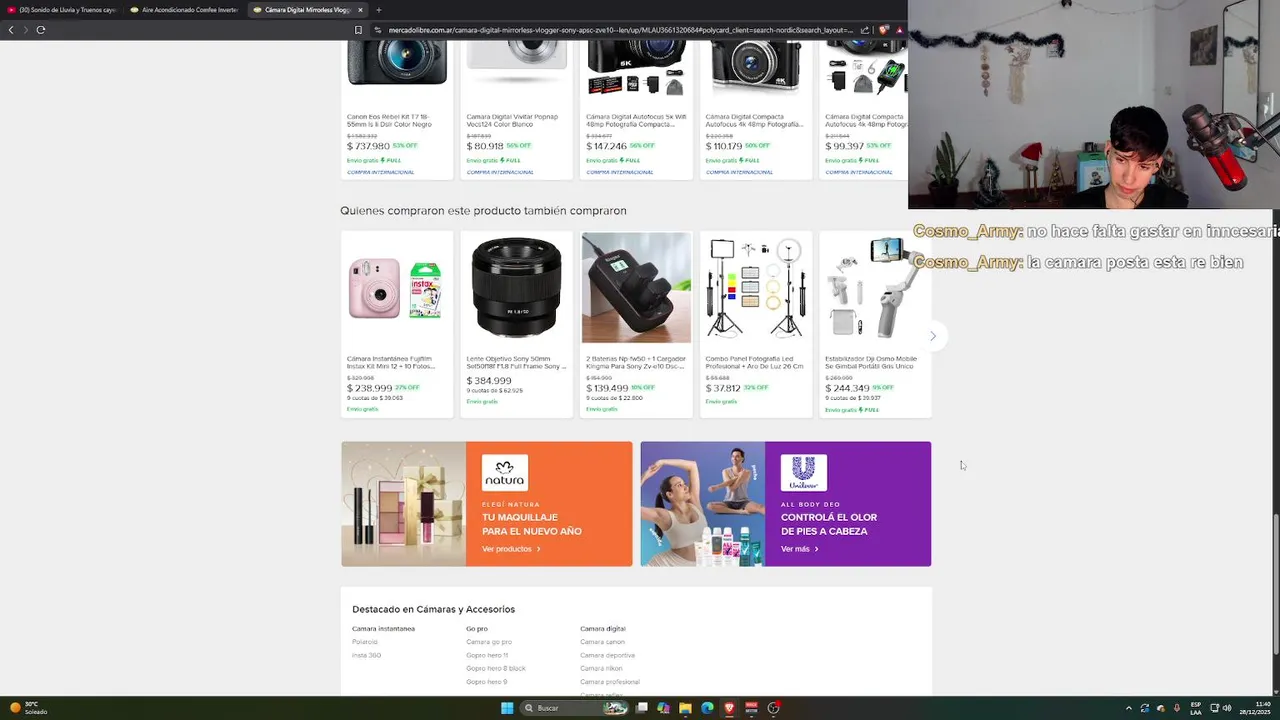Image resolution: width=1280 pixels, height=720 pixels.
Task: Click the Unilever logo on purple banner
Action: click(x=803, y=473)
